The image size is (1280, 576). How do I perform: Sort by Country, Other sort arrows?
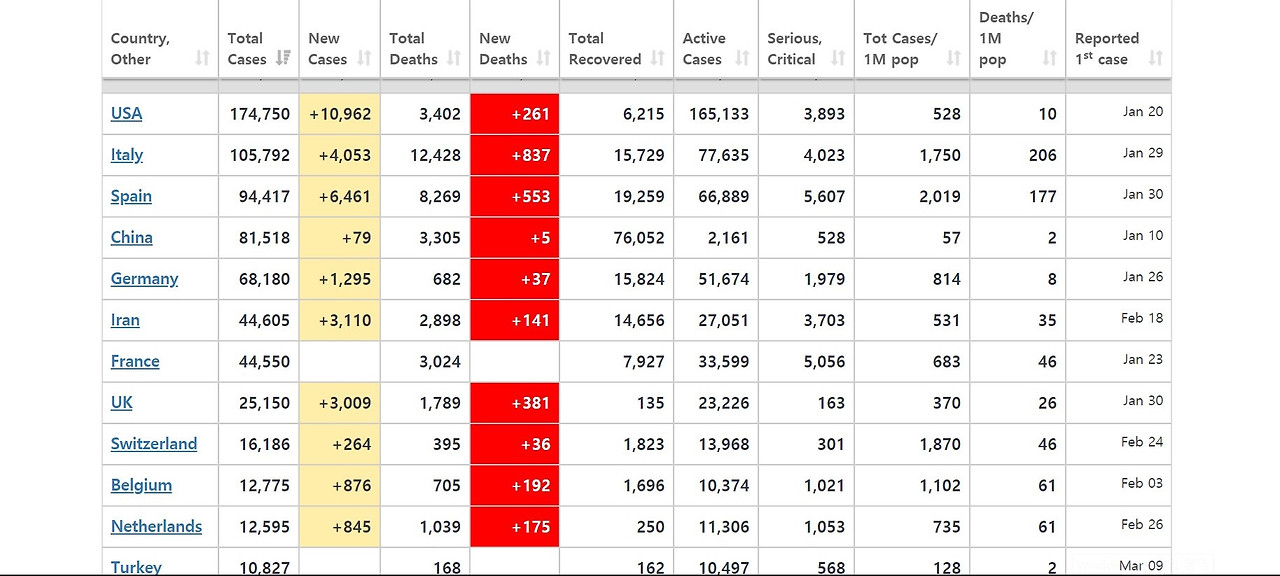pyautogui.click(x=203, y=58)
